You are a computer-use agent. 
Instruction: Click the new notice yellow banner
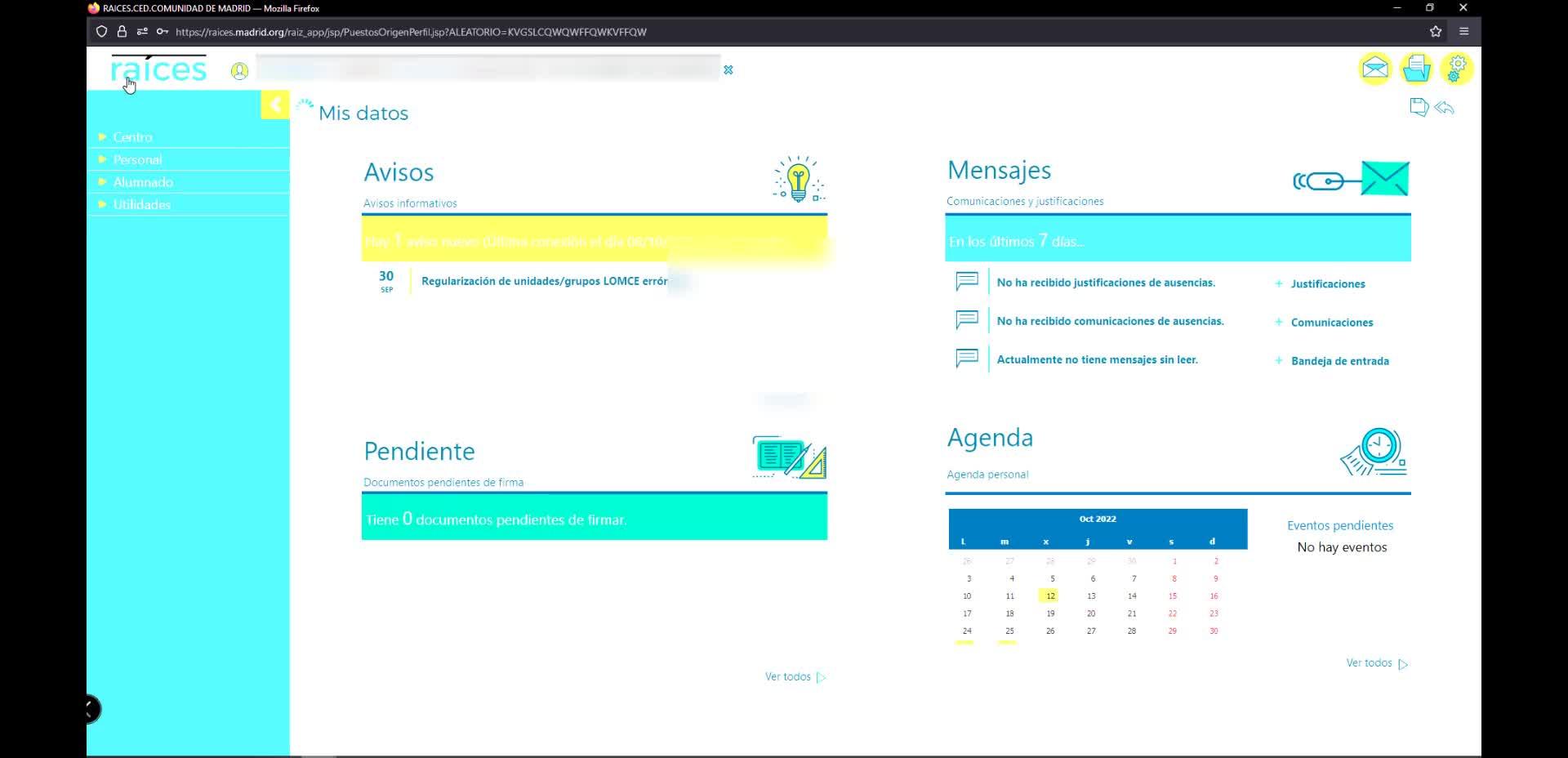595,239
